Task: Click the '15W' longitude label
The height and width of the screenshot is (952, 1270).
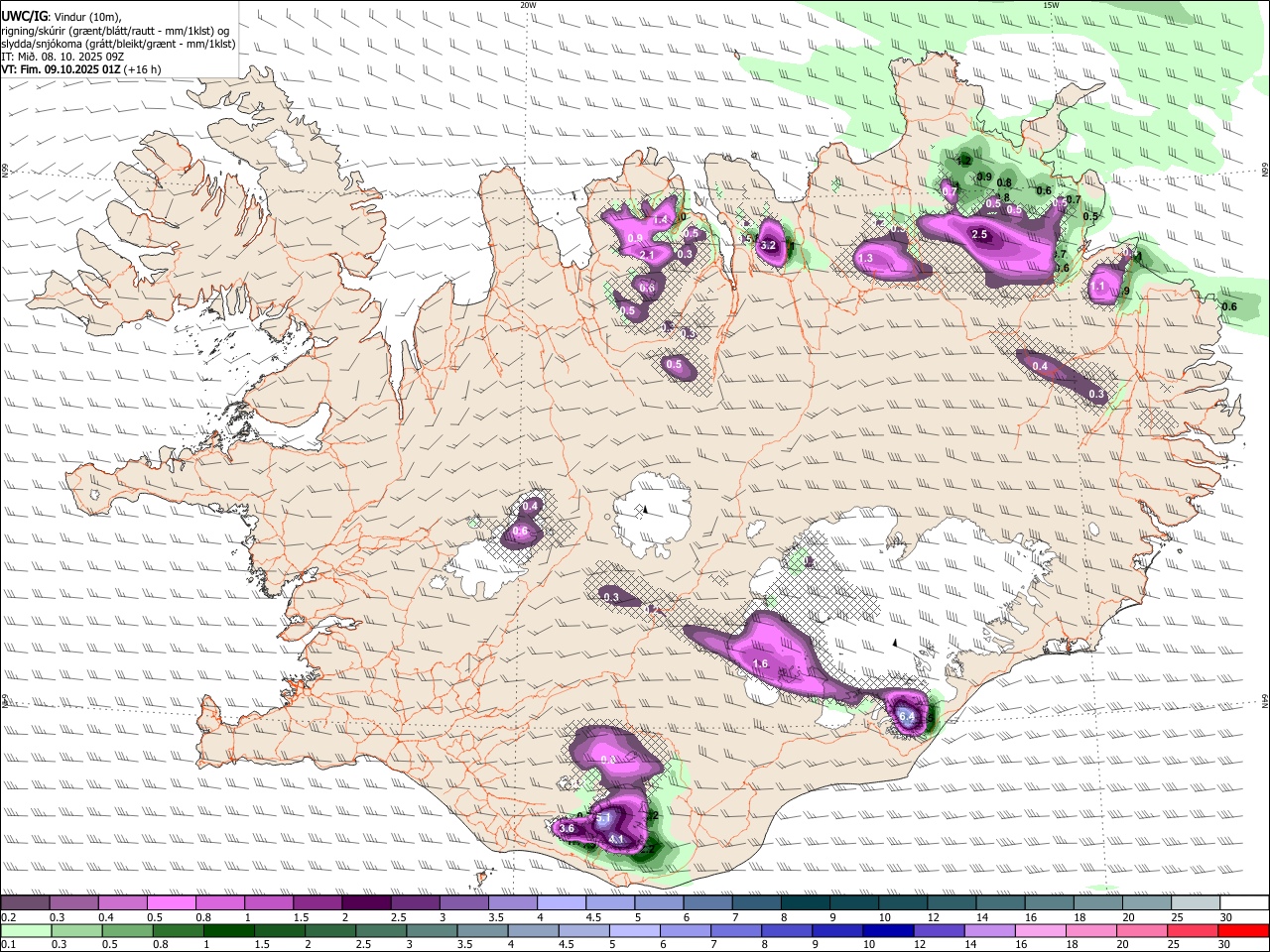Action: pyautogui.click(x=1051, y=5)
